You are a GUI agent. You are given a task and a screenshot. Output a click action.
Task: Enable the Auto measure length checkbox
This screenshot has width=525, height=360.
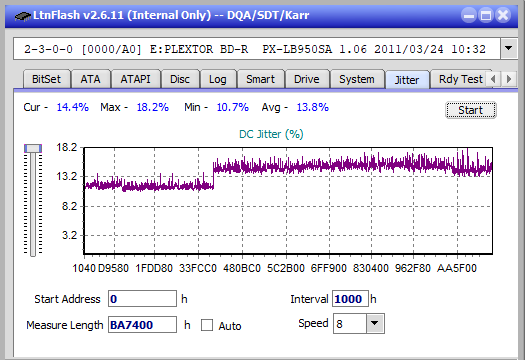(x=207, y=325)
